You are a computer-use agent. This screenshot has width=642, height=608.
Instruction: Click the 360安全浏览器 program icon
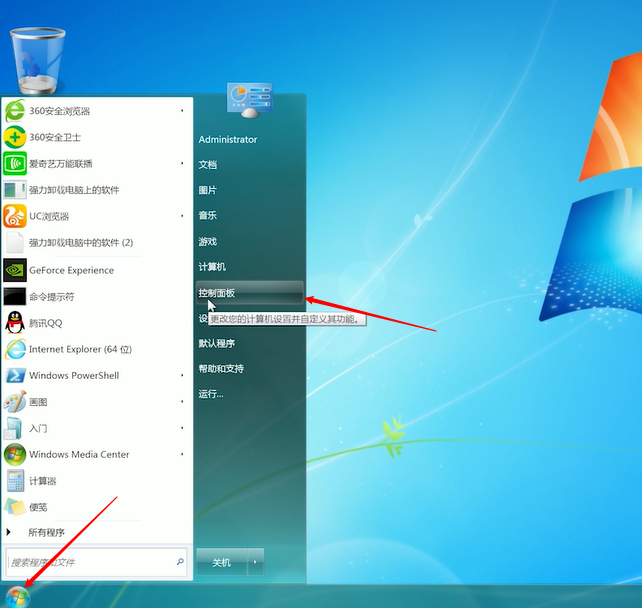click(15, 111)
